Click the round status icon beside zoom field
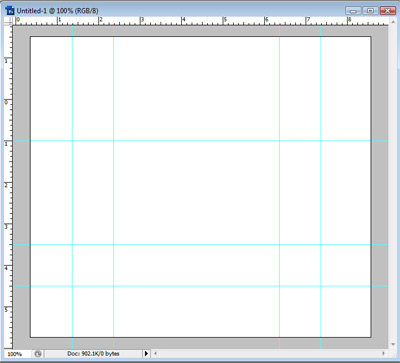400x363 pixels. [38, 354]
